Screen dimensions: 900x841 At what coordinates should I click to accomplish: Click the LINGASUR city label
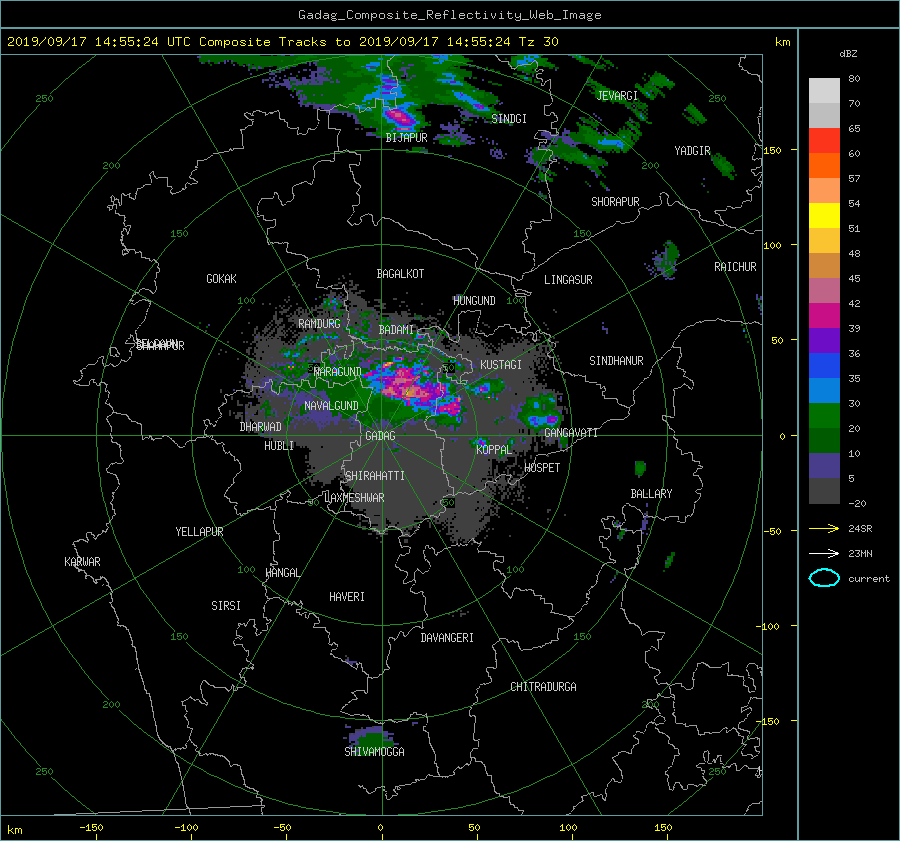[x=568, y=280]
